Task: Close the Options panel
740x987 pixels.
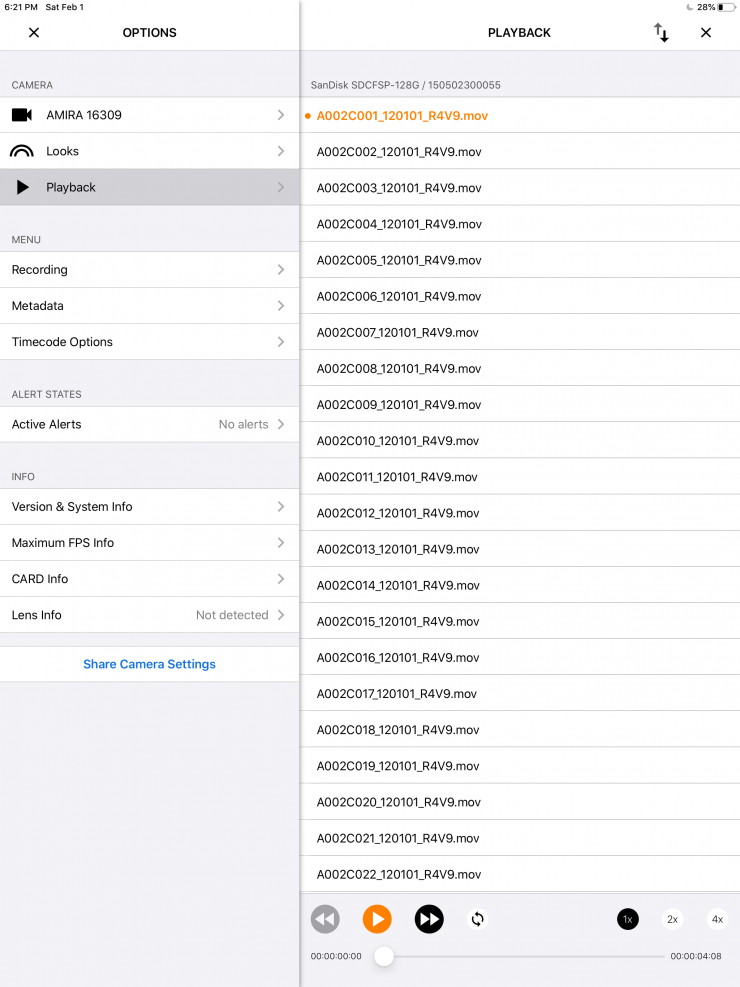Action: click(x=34, y=33)
